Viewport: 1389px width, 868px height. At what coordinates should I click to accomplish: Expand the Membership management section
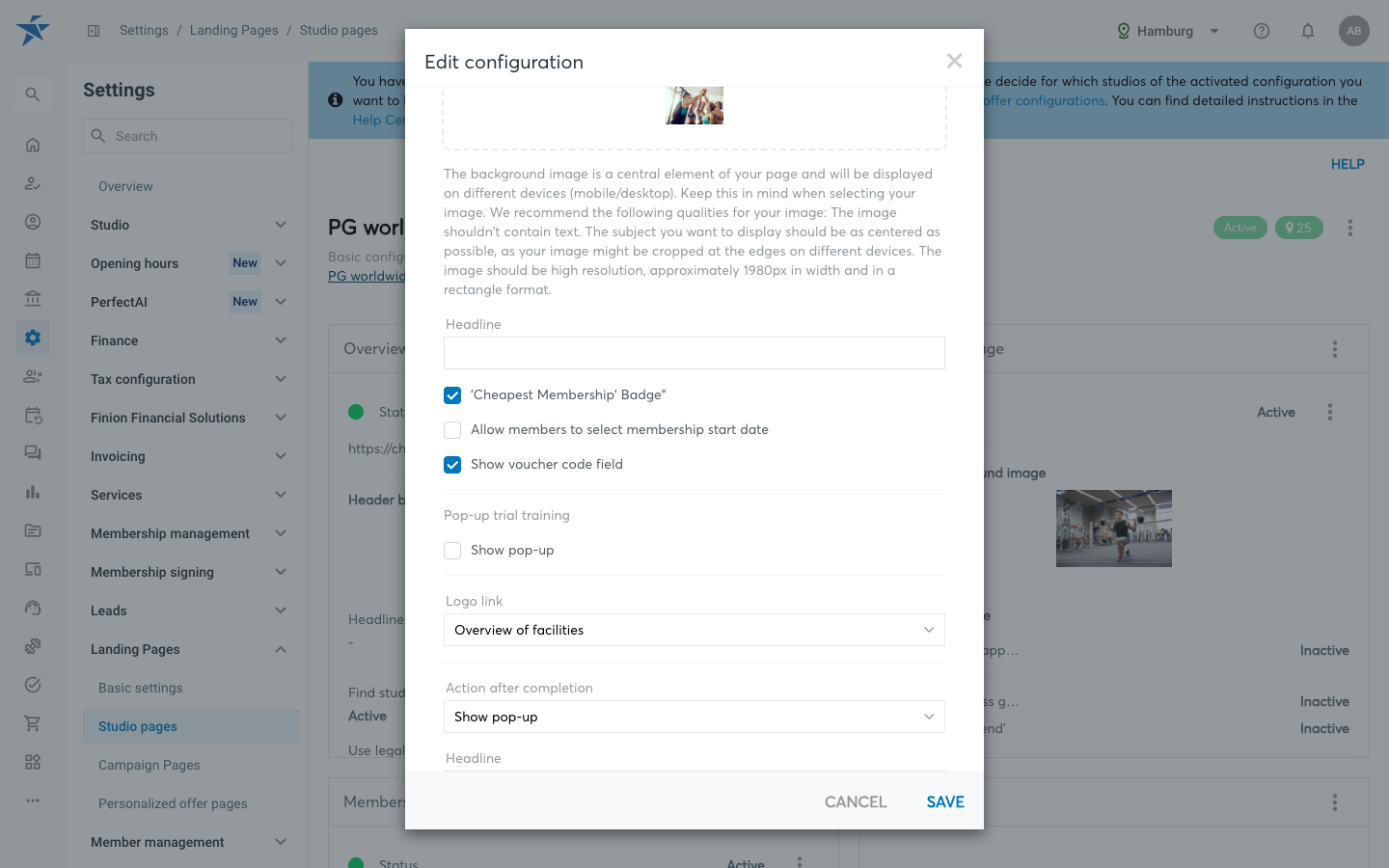(191, 533)
